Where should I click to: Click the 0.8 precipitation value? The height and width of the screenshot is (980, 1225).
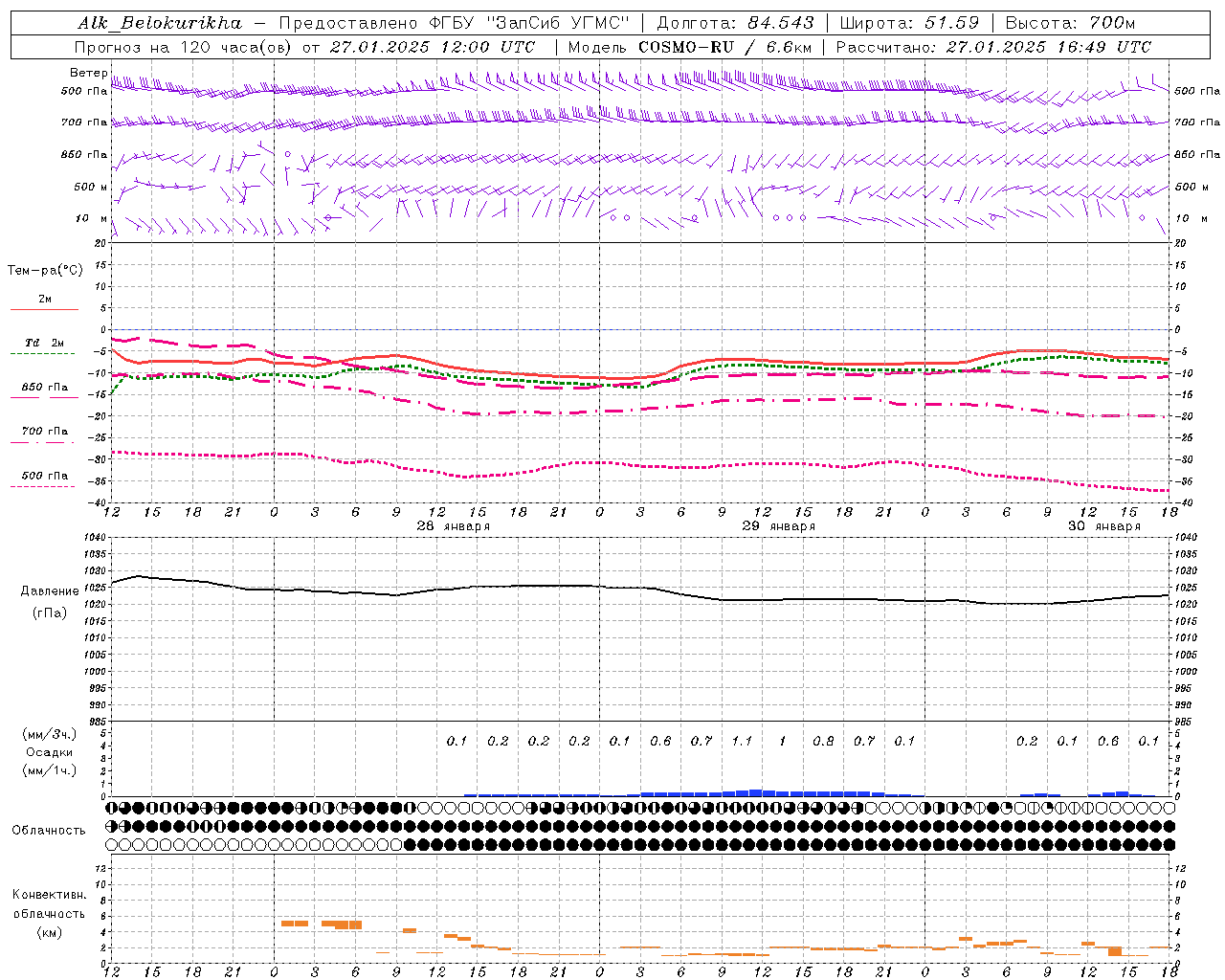pos(823,741)
